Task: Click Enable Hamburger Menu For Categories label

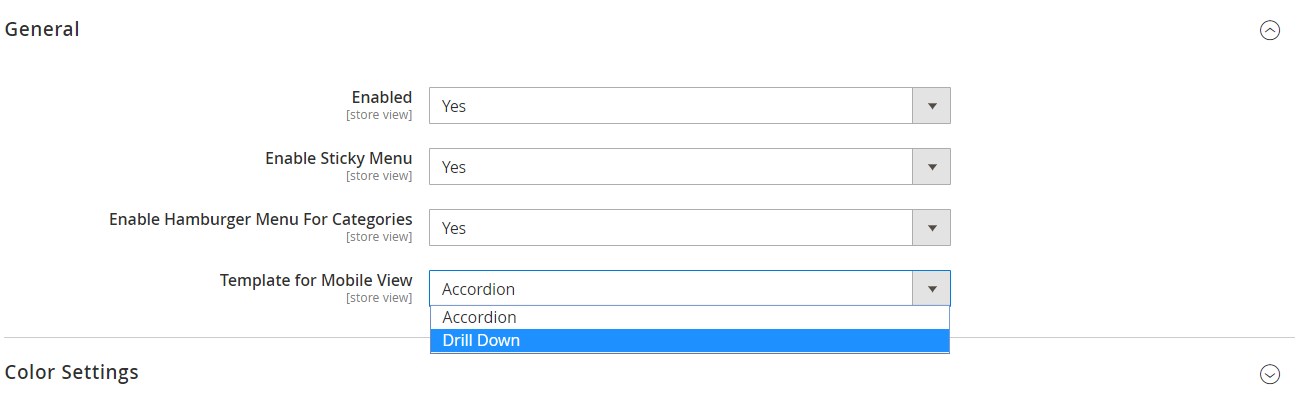Action: tap(260, 219)
